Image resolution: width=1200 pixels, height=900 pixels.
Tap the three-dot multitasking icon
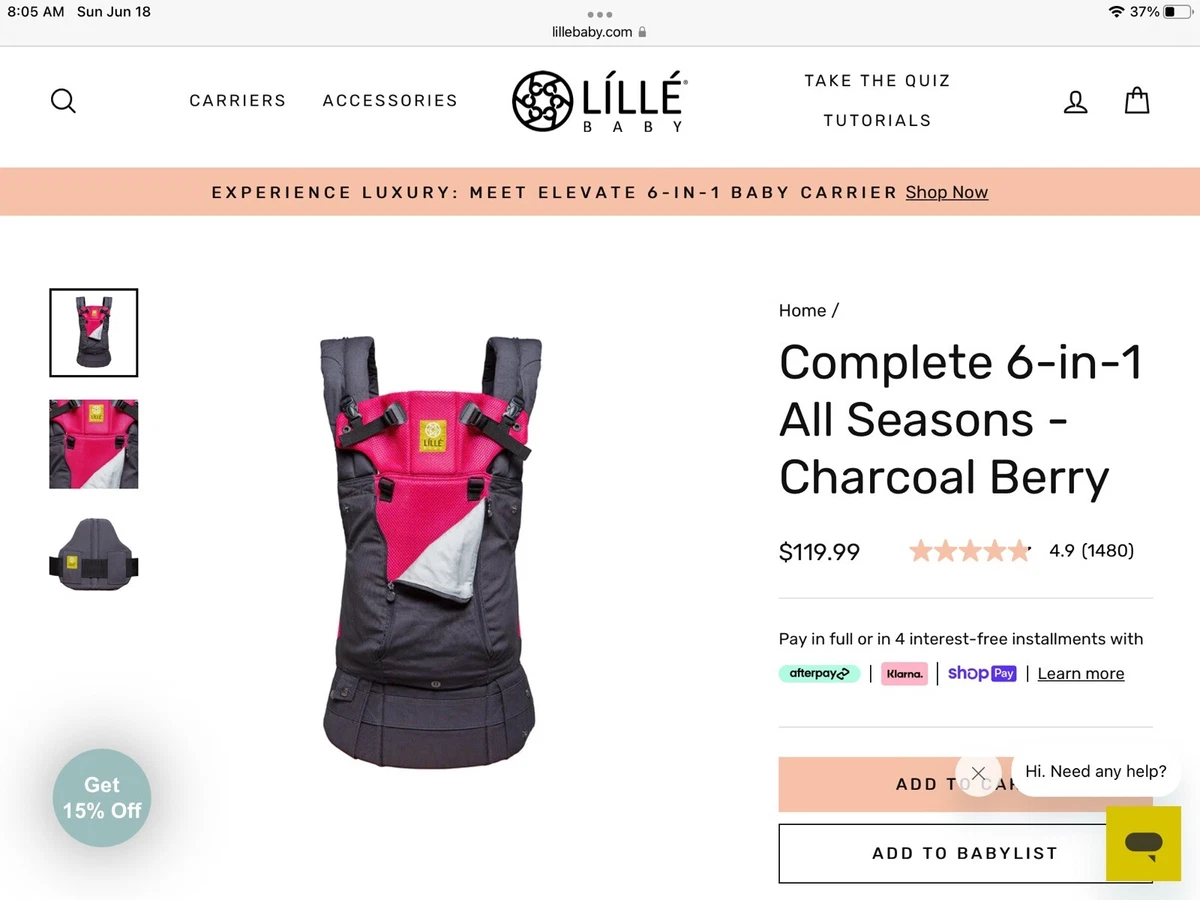[x=600, y=15]
